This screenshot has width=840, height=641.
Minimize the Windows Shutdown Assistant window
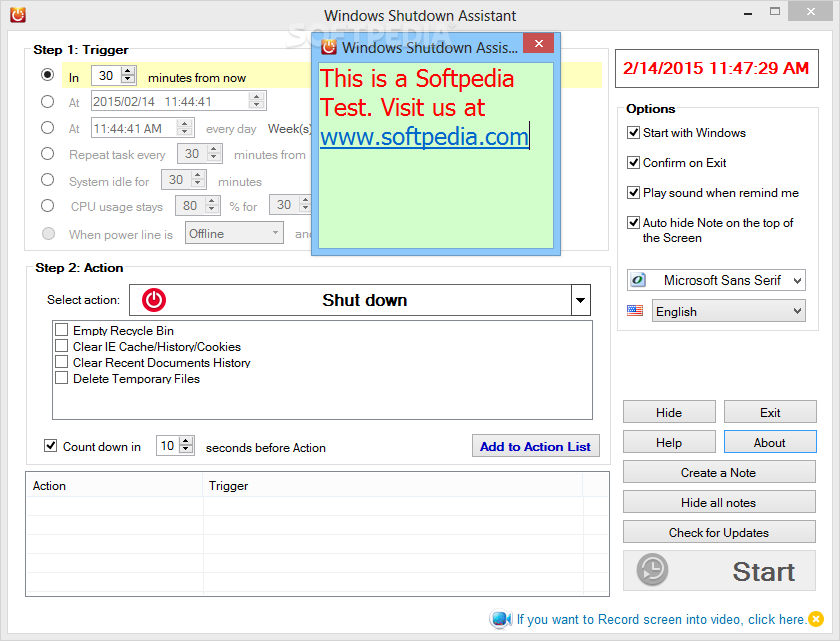point(748,13)
